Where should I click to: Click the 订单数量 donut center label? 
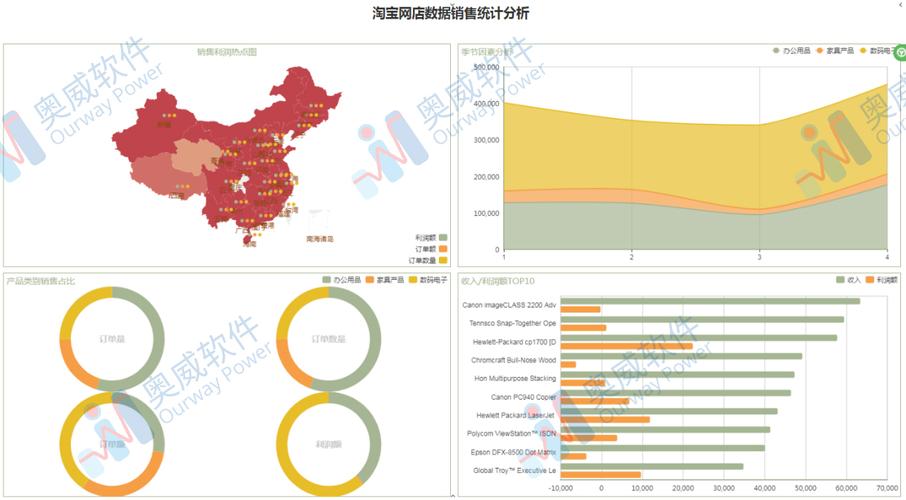tap(329, 339)
